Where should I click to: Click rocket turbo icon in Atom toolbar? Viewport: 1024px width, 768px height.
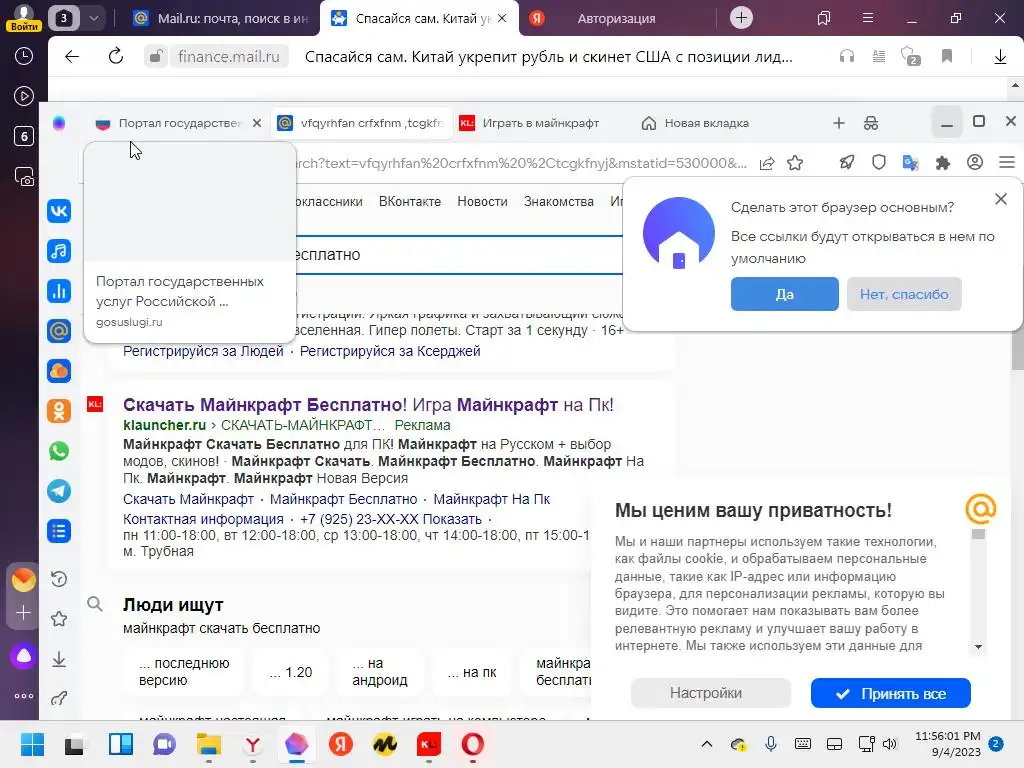[847, 163]
